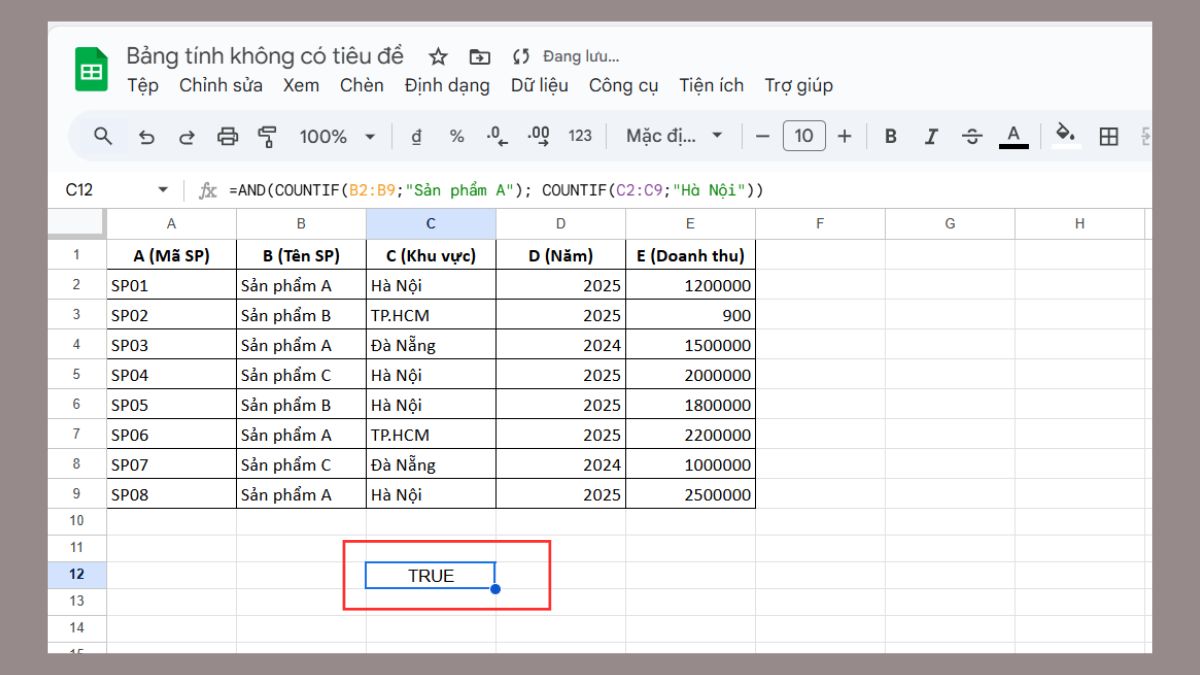This screenshot has height=675, width=1200.
Task: Click the print icon in toolbar
Action: point(228,137)
